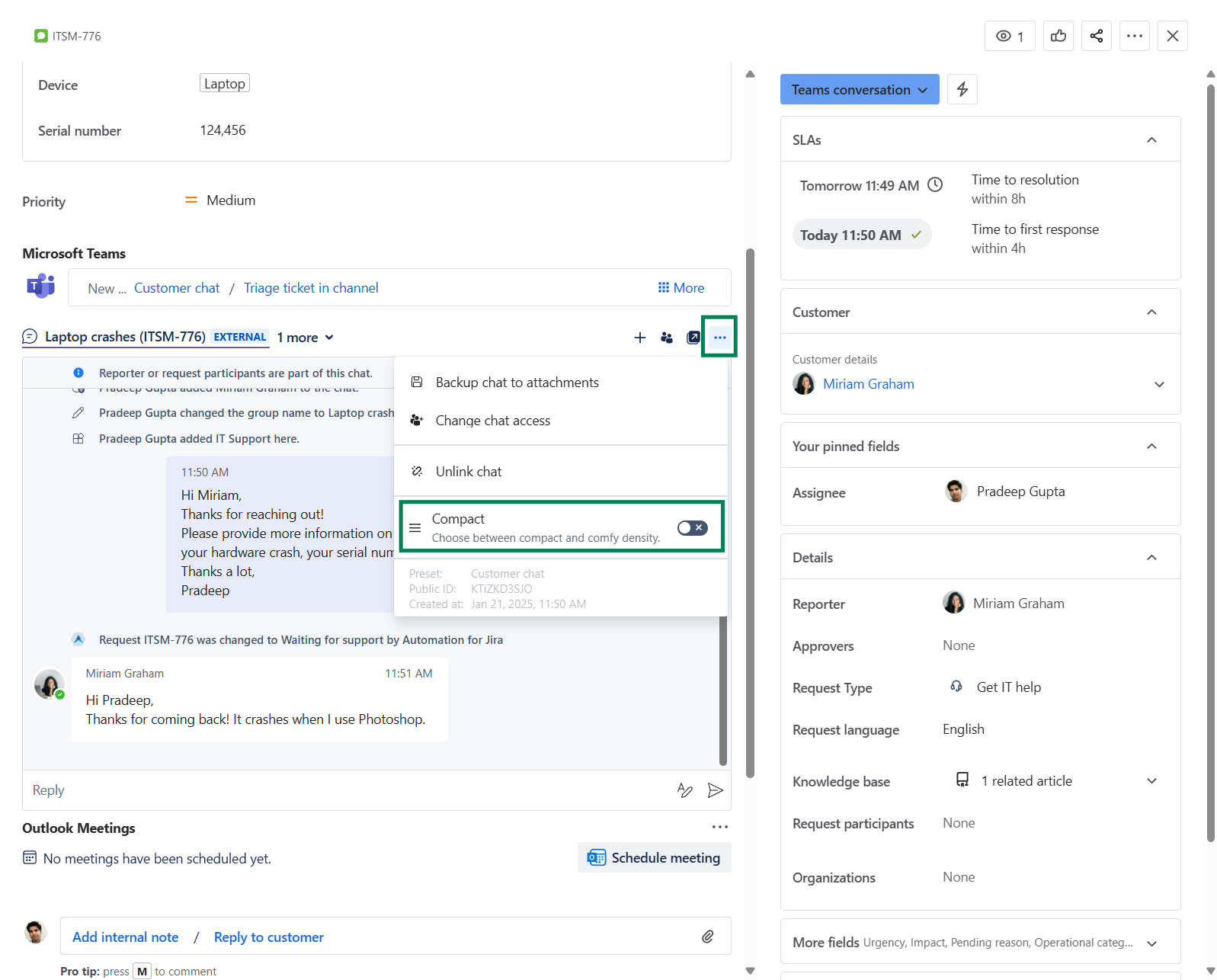Click the Reply message input field
The height and width of the screenshot is (980, 1217).
coord(343,790)
